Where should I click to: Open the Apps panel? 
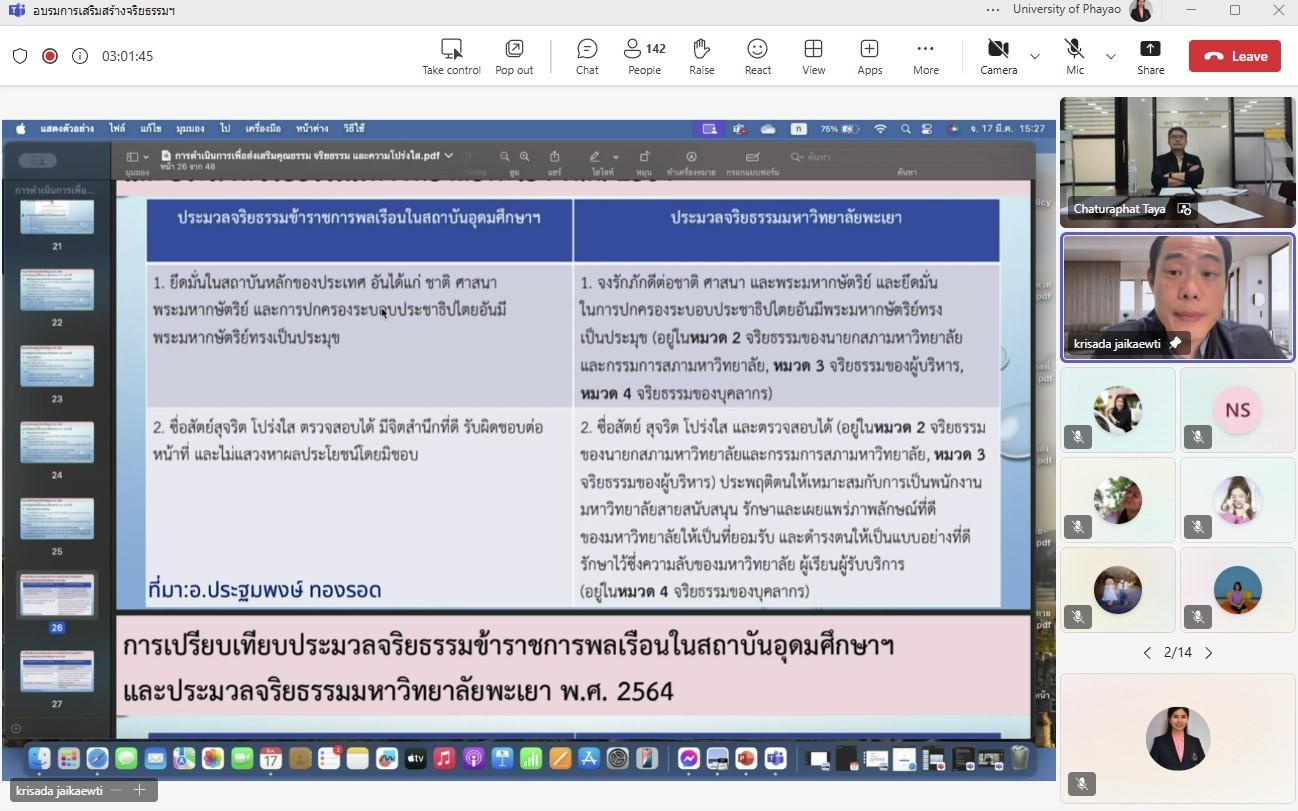(869, 56)
